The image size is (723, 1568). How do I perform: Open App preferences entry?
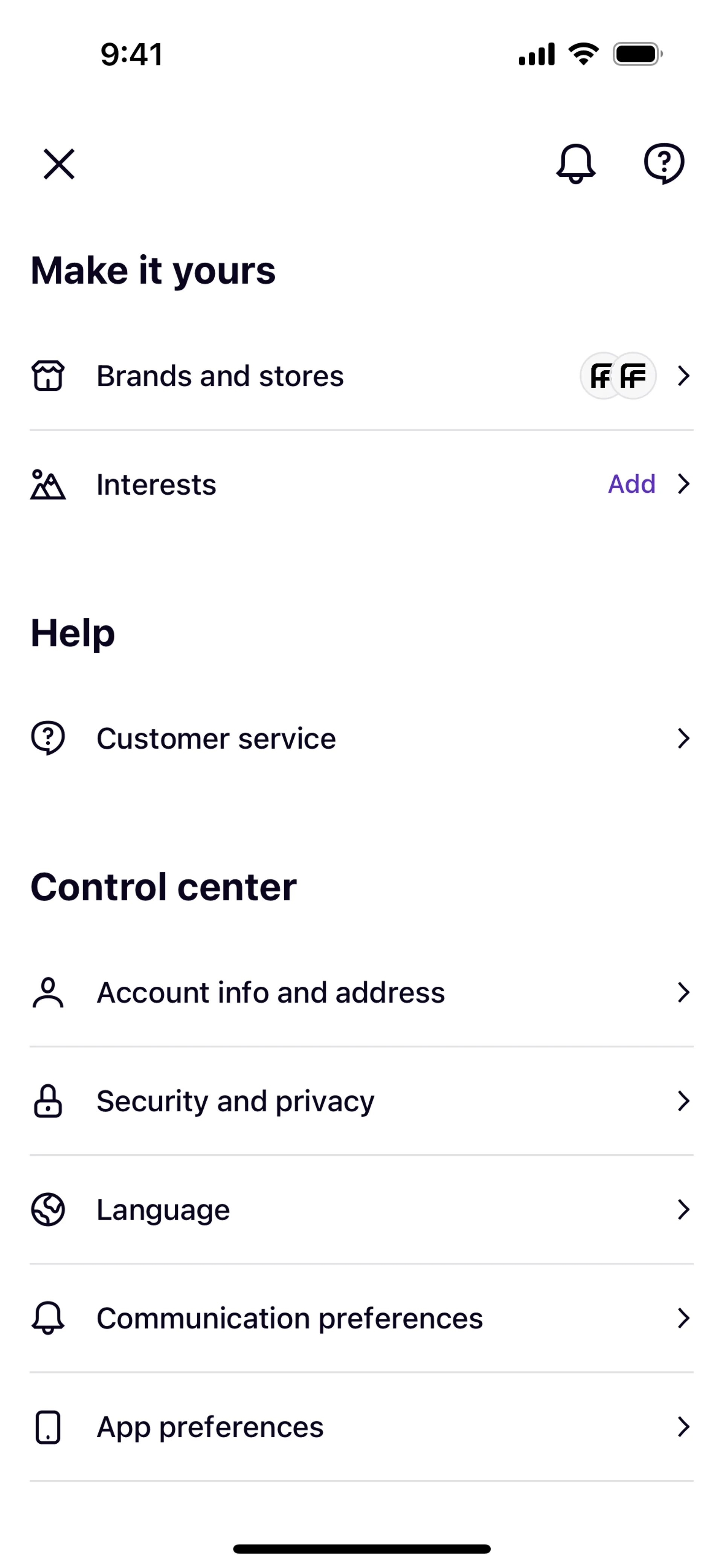coord(210,1427)
